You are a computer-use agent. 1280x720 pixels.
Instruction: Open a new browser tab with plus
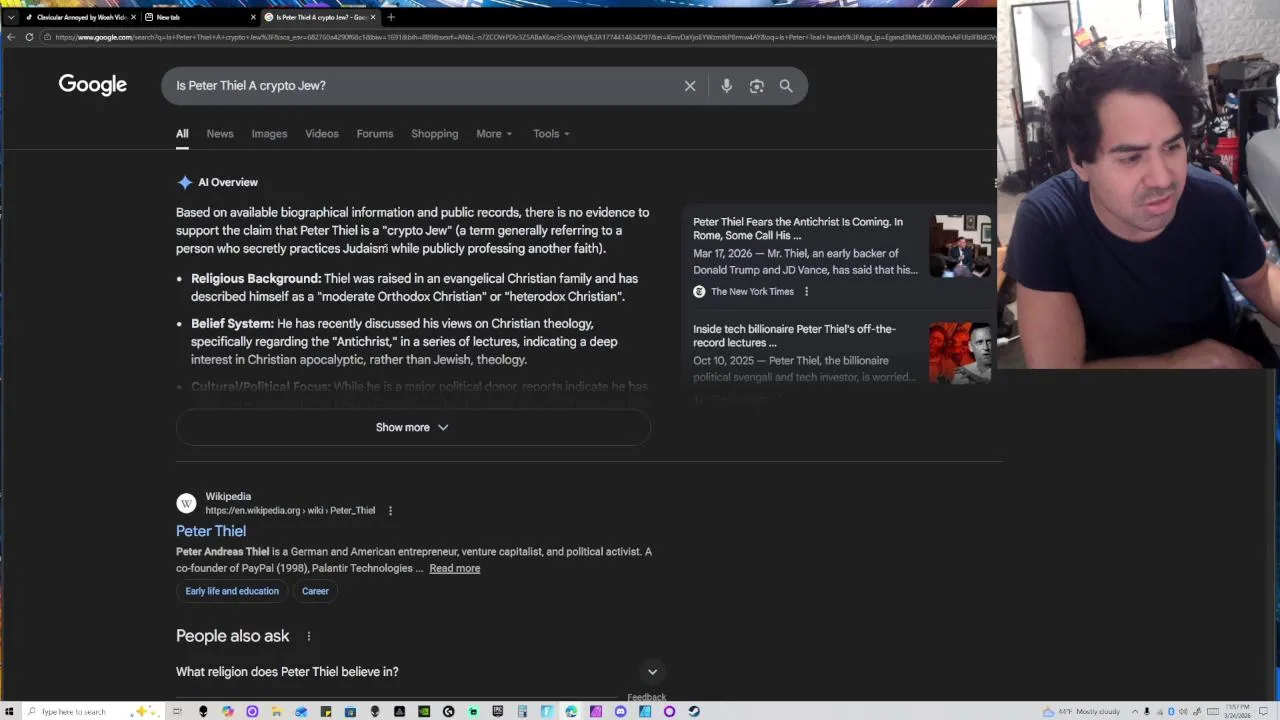(391, 17)
